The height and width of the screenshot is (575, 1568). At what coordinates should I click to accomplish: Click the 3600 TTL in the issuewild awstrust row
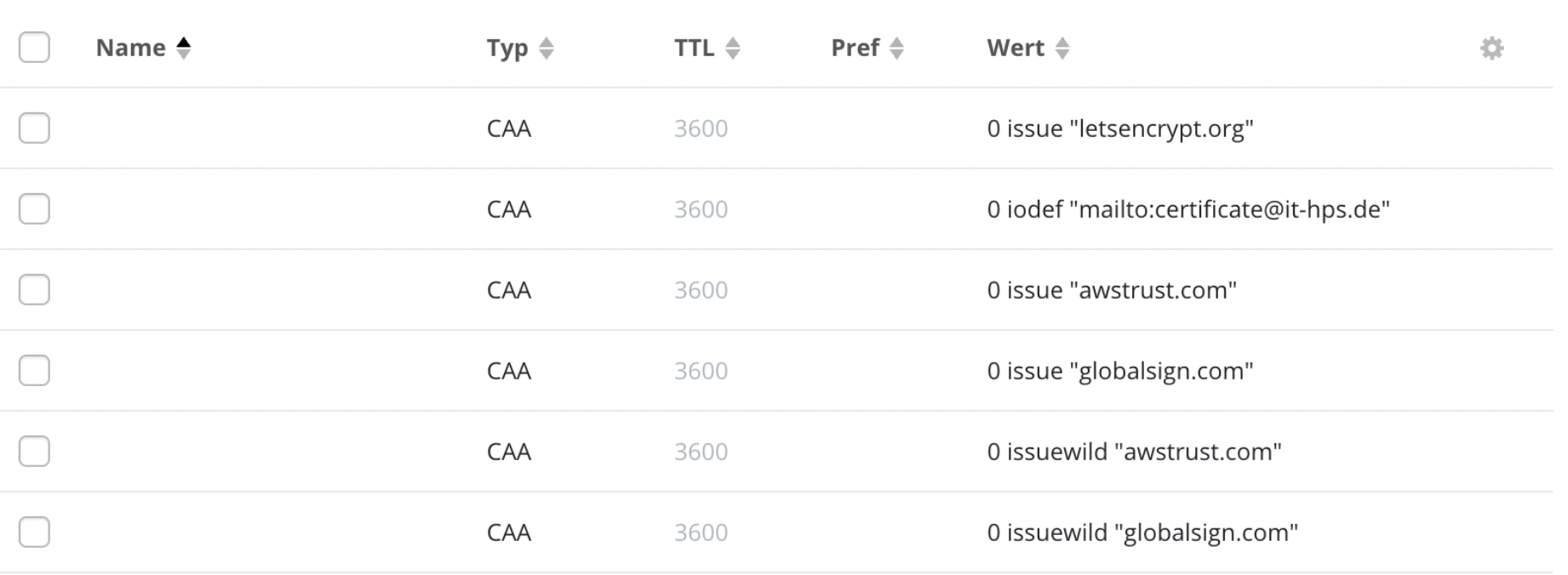click(x=700, y=451)
